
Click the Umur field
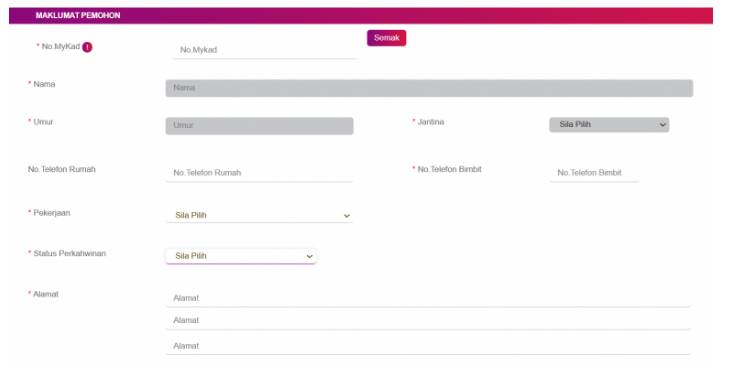pos(259,126)
